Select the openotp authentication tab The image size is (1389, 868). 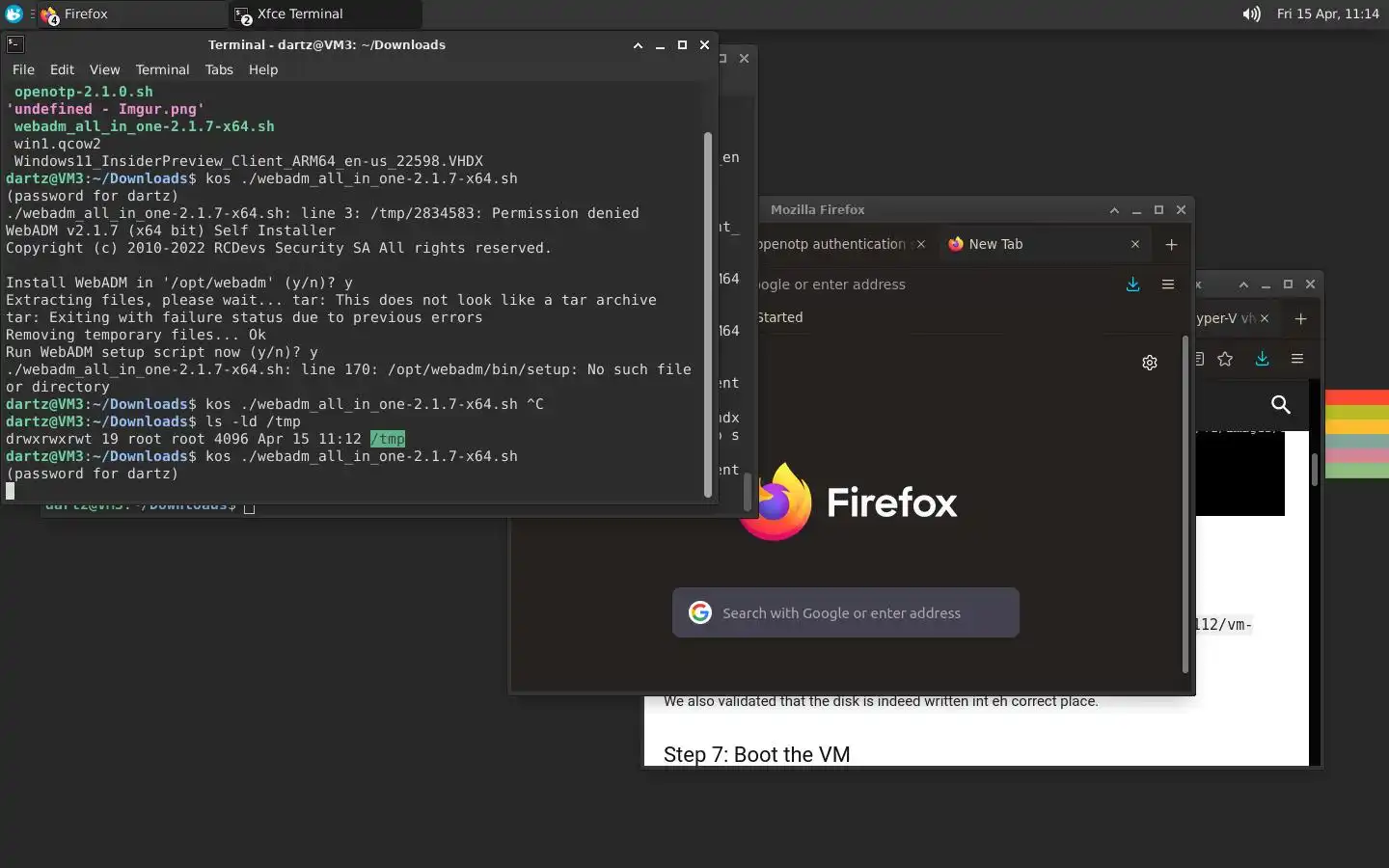click(x=831, y=244)
